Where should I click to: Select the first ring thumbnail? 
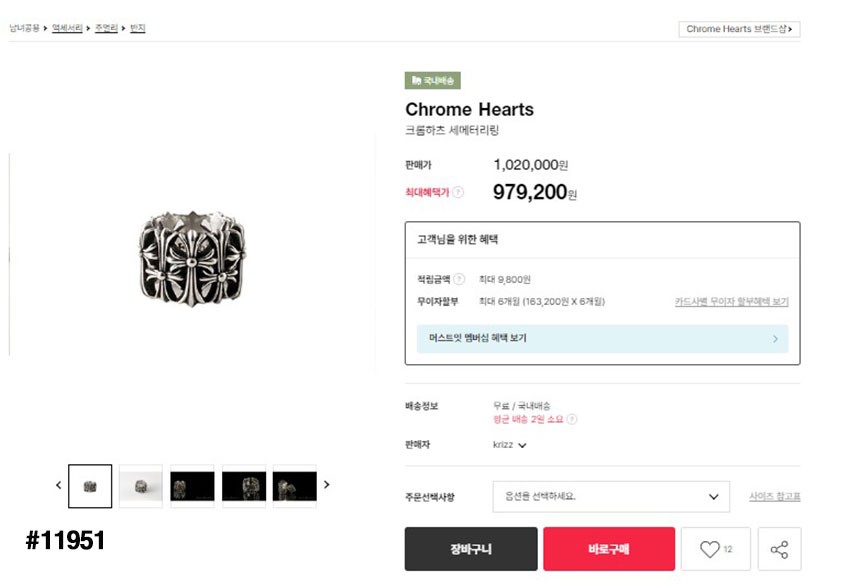90,486
